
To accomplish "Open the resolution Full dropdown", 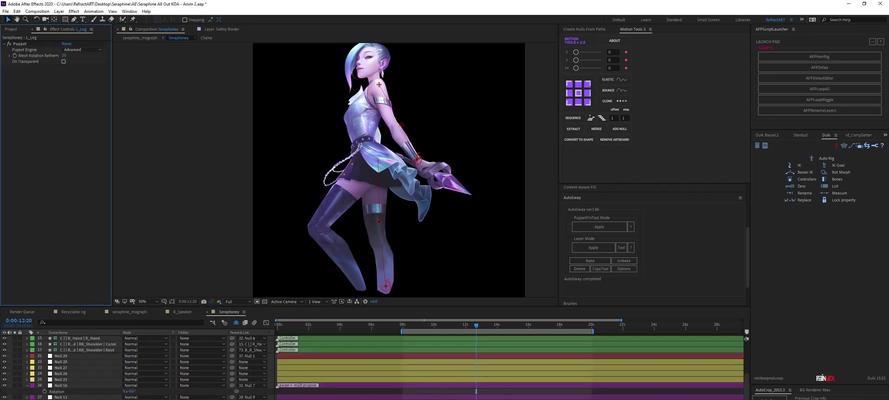I will 238,301.
